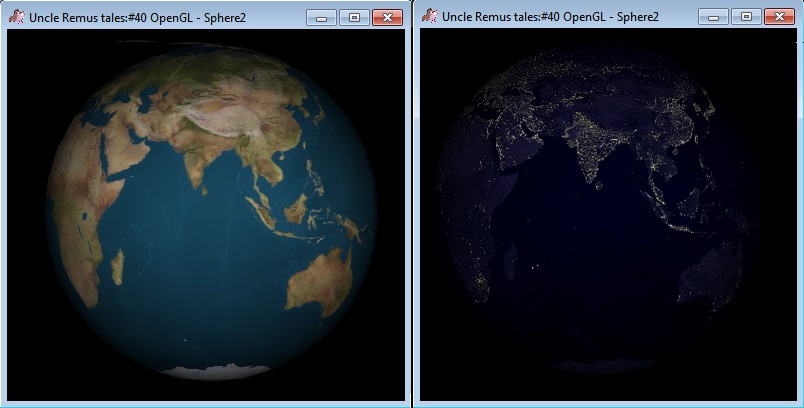Image resolution: width=804 pixels, height=408 pixels.
Task: Minimize the right night Earth window
Action: pos(713,17)
